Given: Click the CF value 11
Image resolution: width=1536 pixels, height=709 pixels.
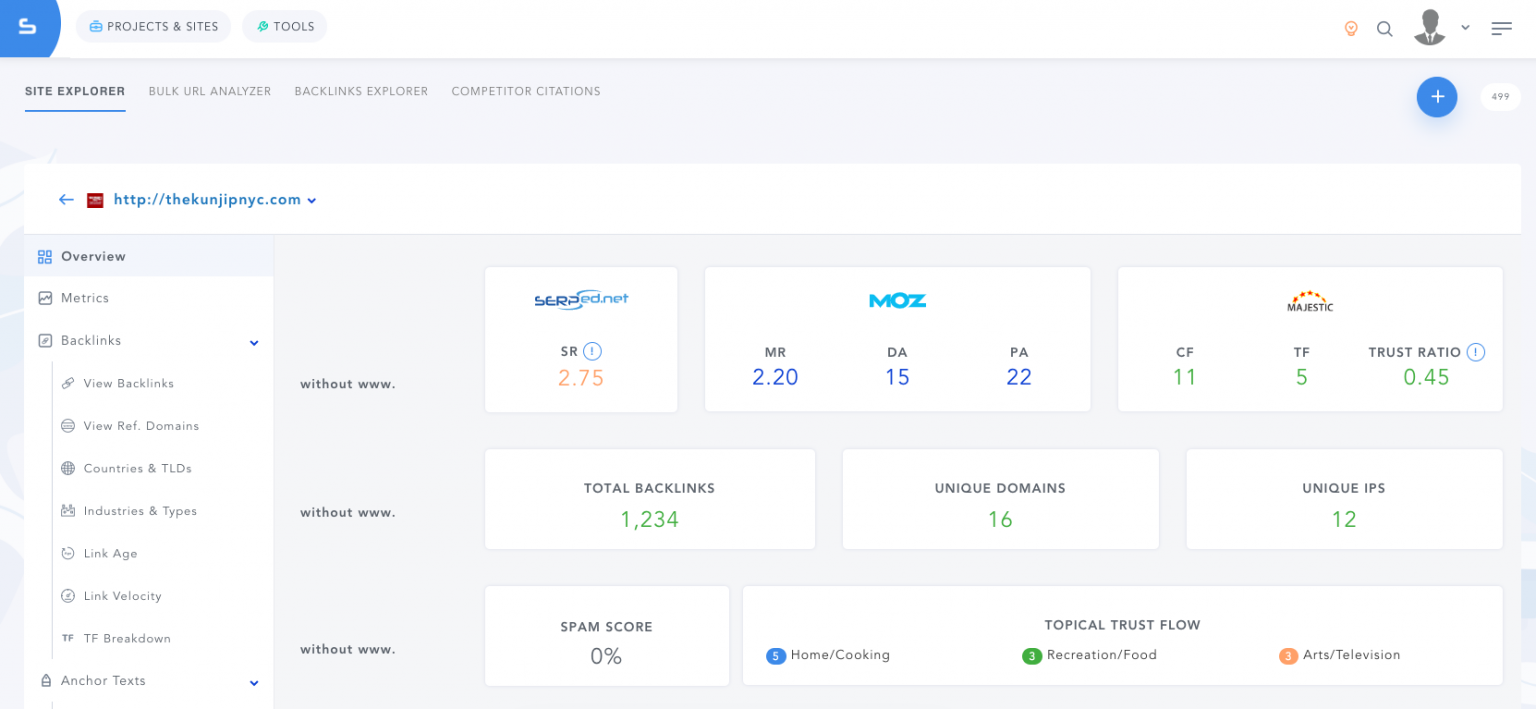Looking at the screenshot, I should (x=1185, y=377).
